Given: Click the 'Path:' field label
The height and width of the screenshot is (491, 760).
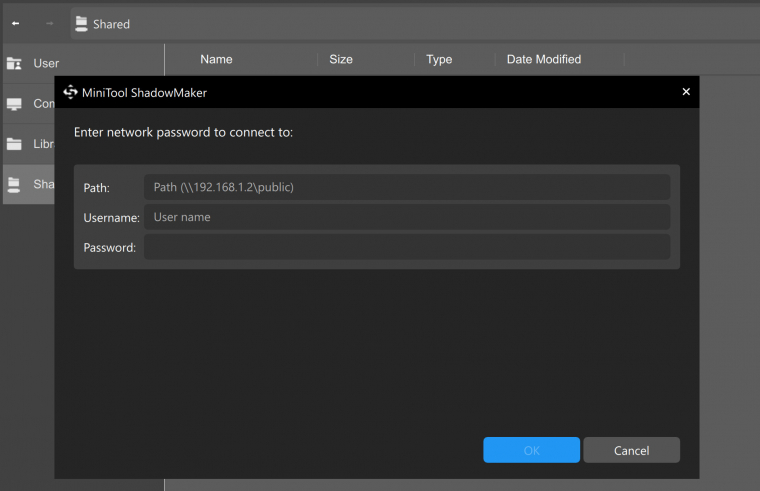Looking at the screenshot, I should coord(96,188).
